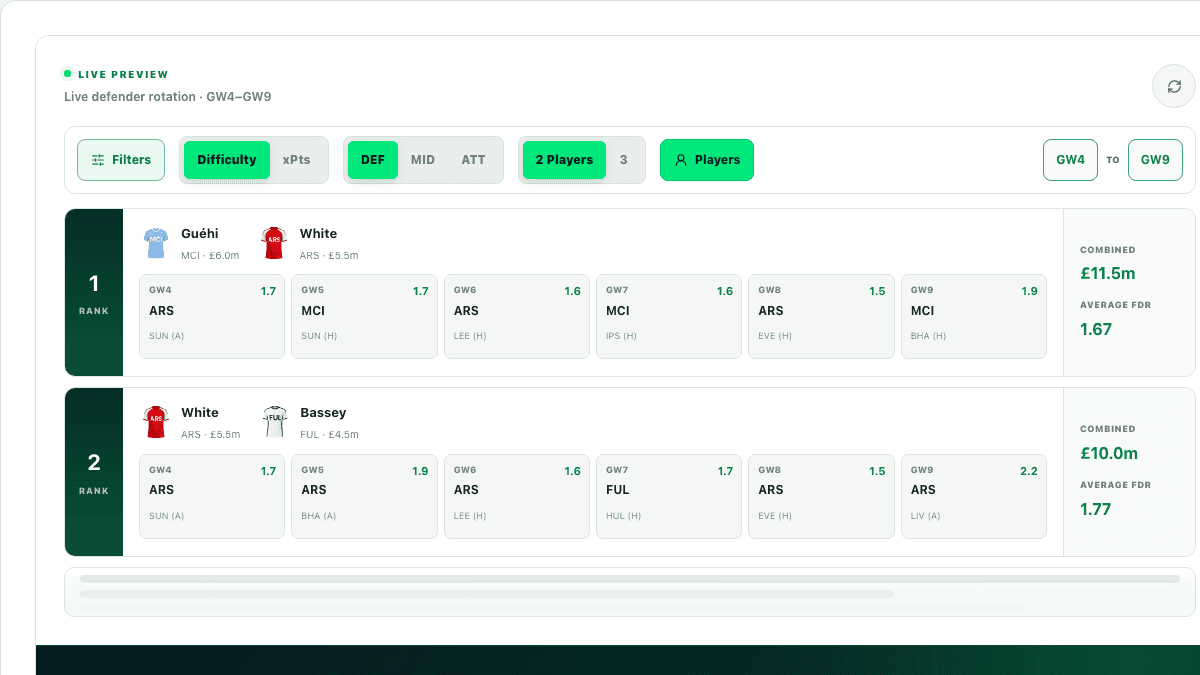Click White's Arsenal shirt icon in rank 2

pyautogui.click(x=156, y=422)
